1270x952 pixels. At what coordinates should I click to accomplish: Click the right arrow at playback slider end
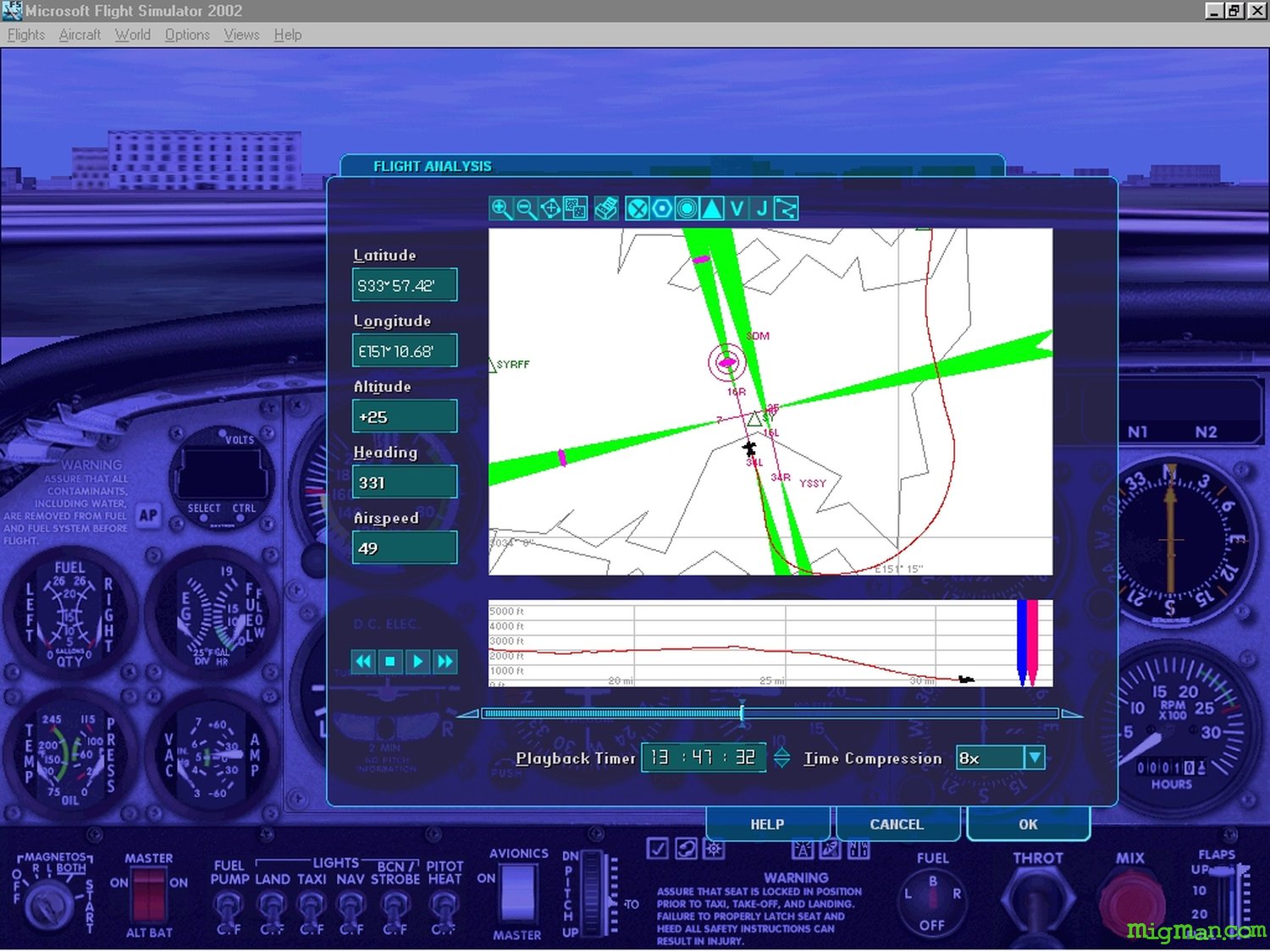tap(1072, 714)
